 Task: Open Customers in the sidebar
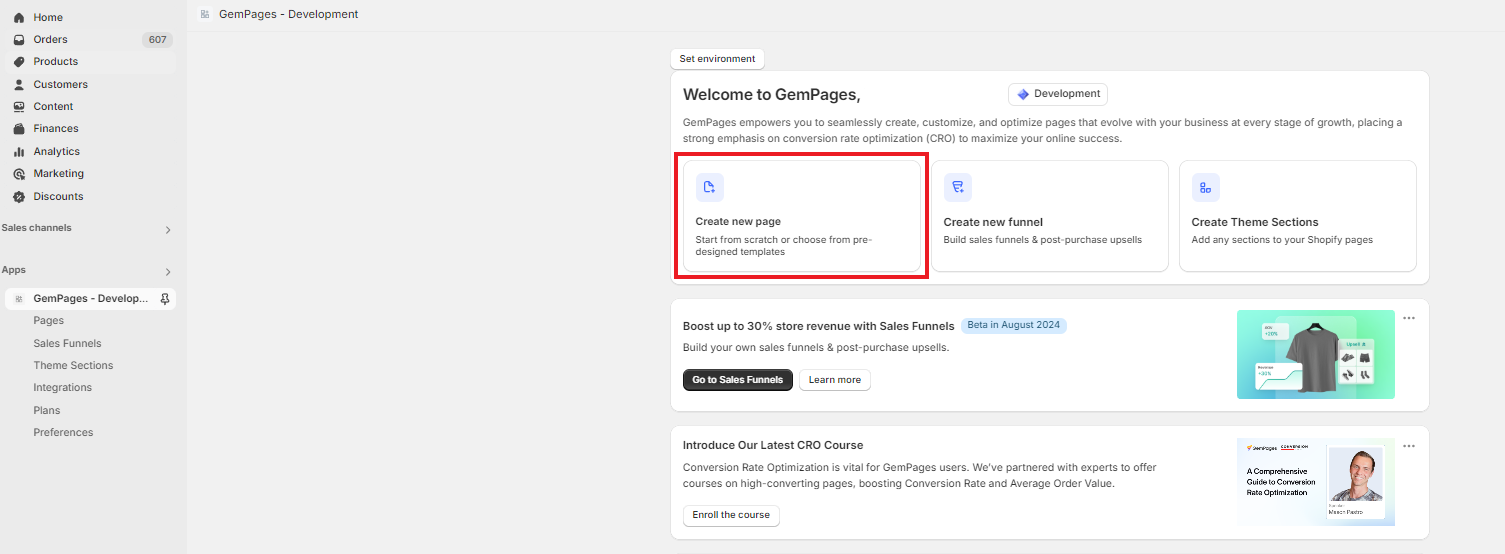click(91, 85)
